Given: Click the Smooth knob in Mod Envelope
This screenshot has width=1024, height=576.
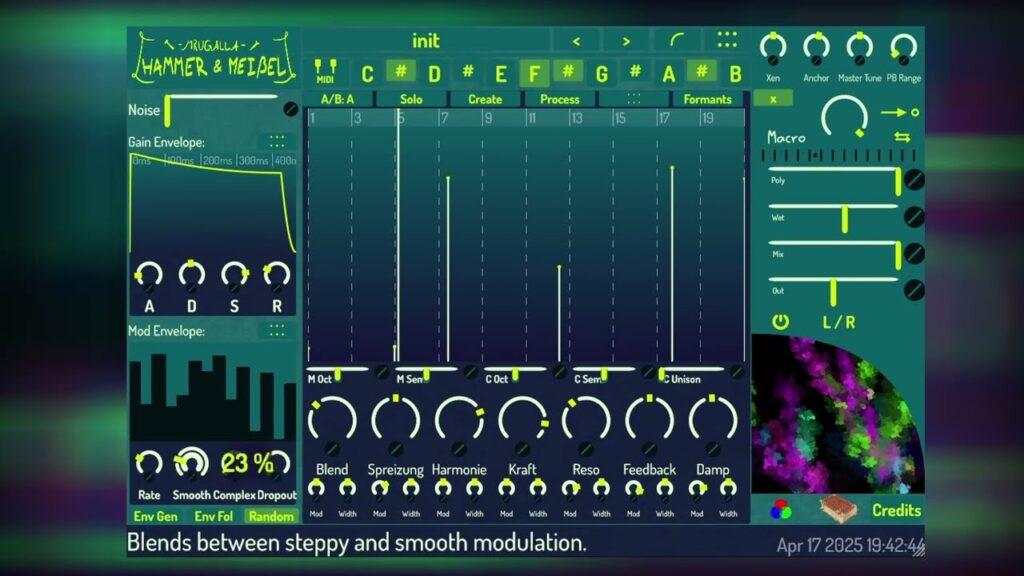Looking at the screenshot, I should pyautogui.click(x=191, y=464).
